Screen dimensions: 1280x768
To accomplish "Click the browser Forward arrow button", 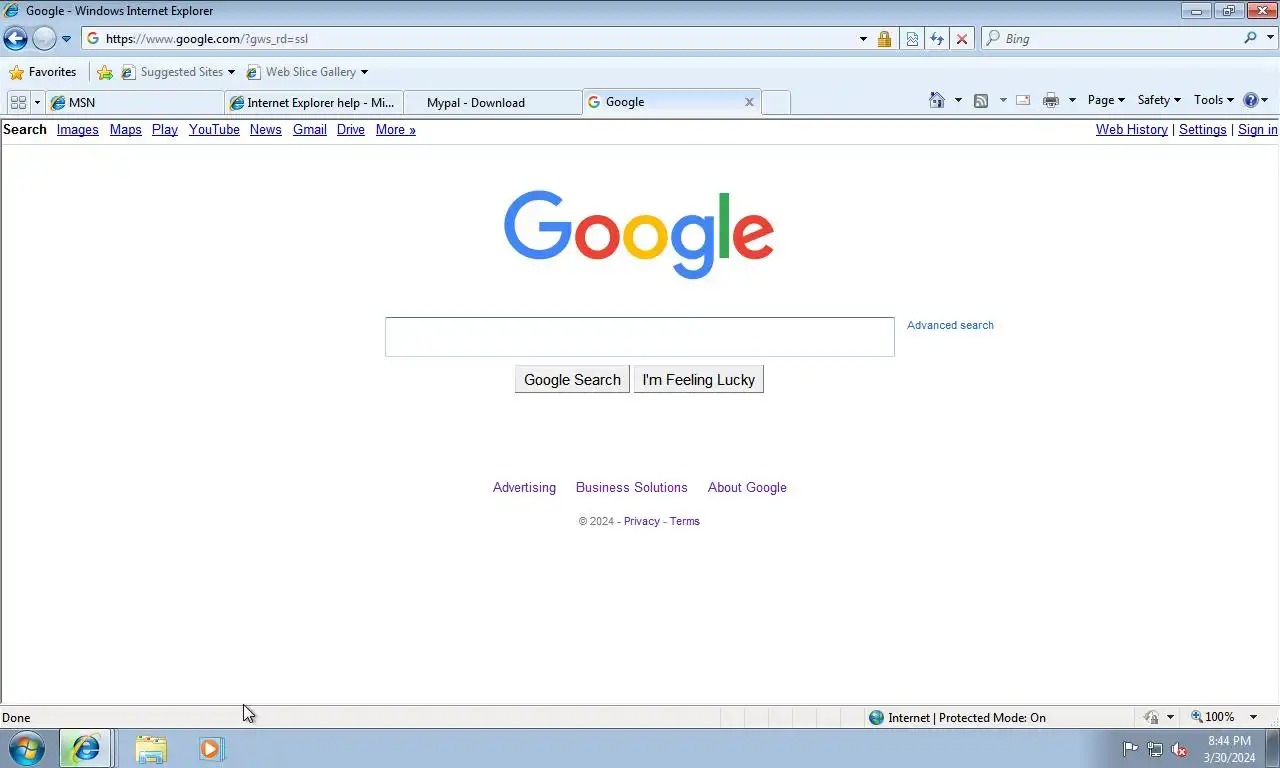I will [44, 39].
